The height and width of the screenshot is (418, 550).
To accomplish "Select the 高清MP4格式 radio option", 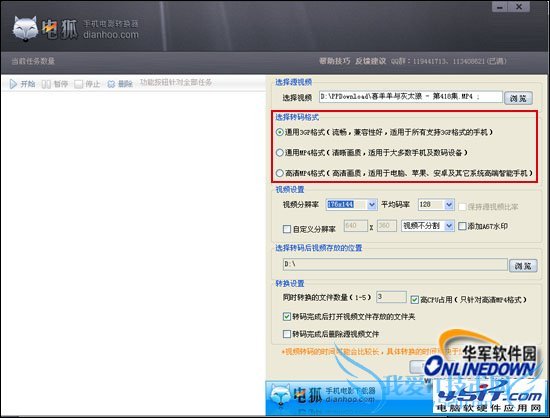I will pos(280,173).
